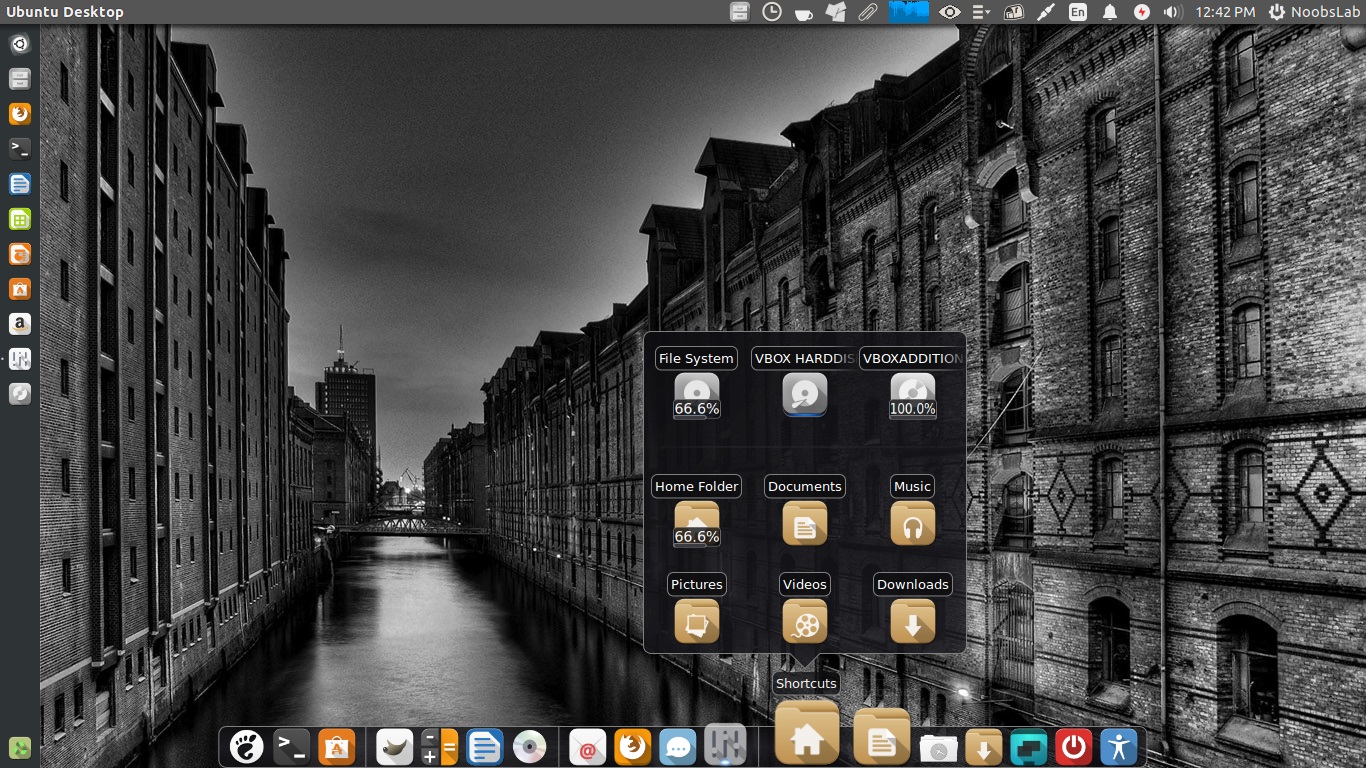
Task: Open File System from the Shortcuts popup
Action: 697,395
